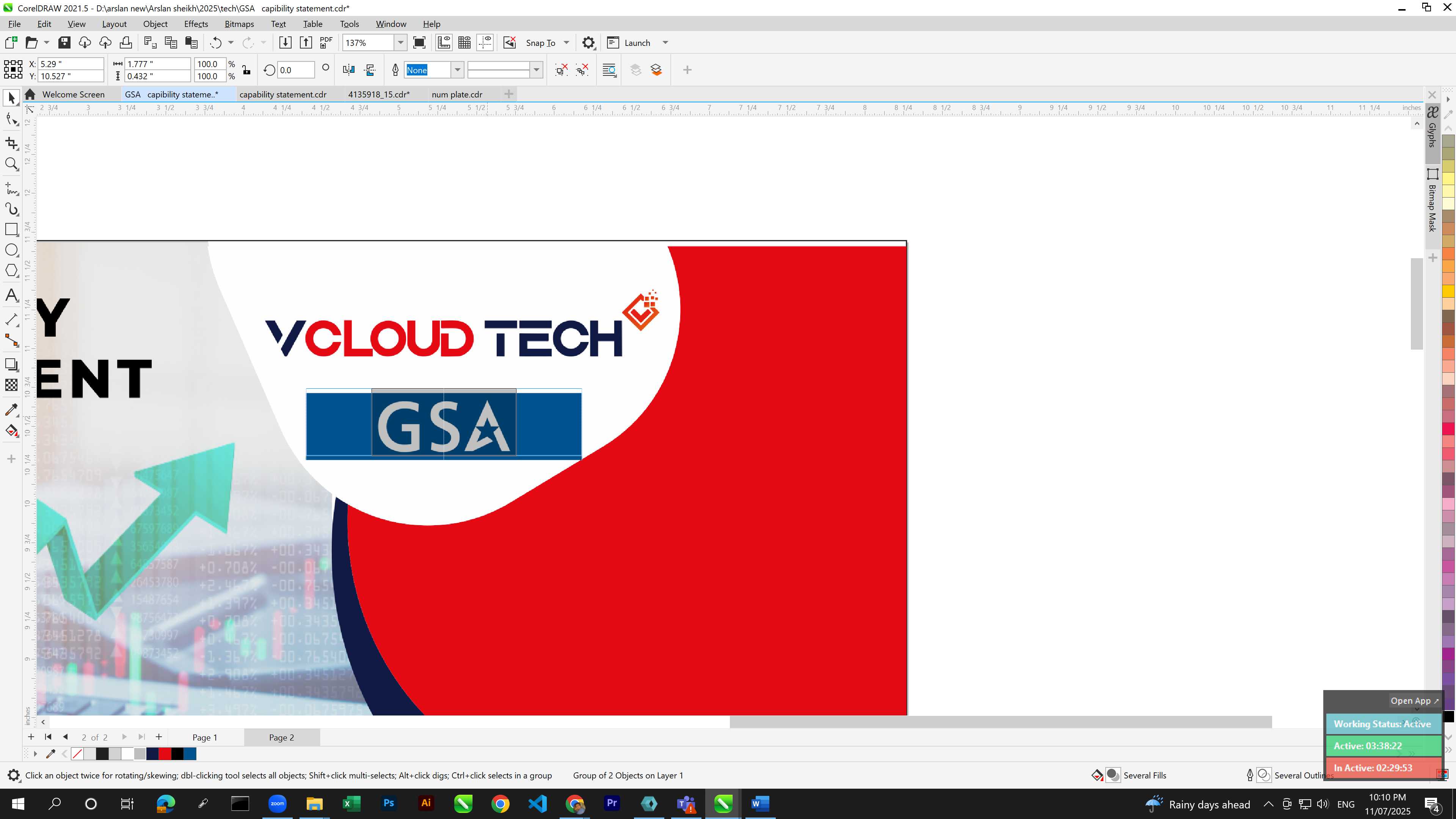The image size is (1456, 819).
Task: Go to first page button
Action: click(x=48, y=736)
